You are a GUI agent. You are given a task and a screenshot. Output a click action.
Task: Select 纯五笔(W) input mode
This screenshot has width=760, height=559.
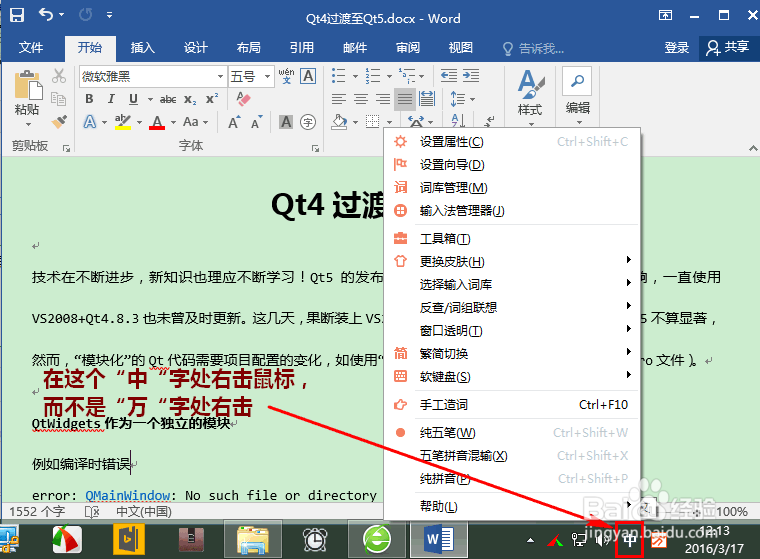click(512, 432)
